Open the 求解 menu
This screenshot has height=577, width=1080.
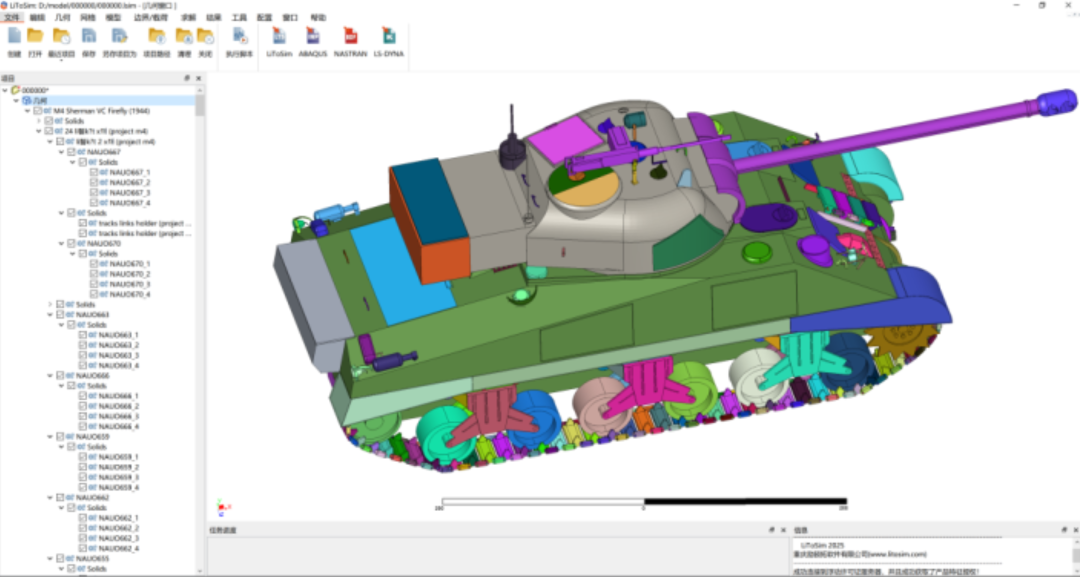(188, 17)
